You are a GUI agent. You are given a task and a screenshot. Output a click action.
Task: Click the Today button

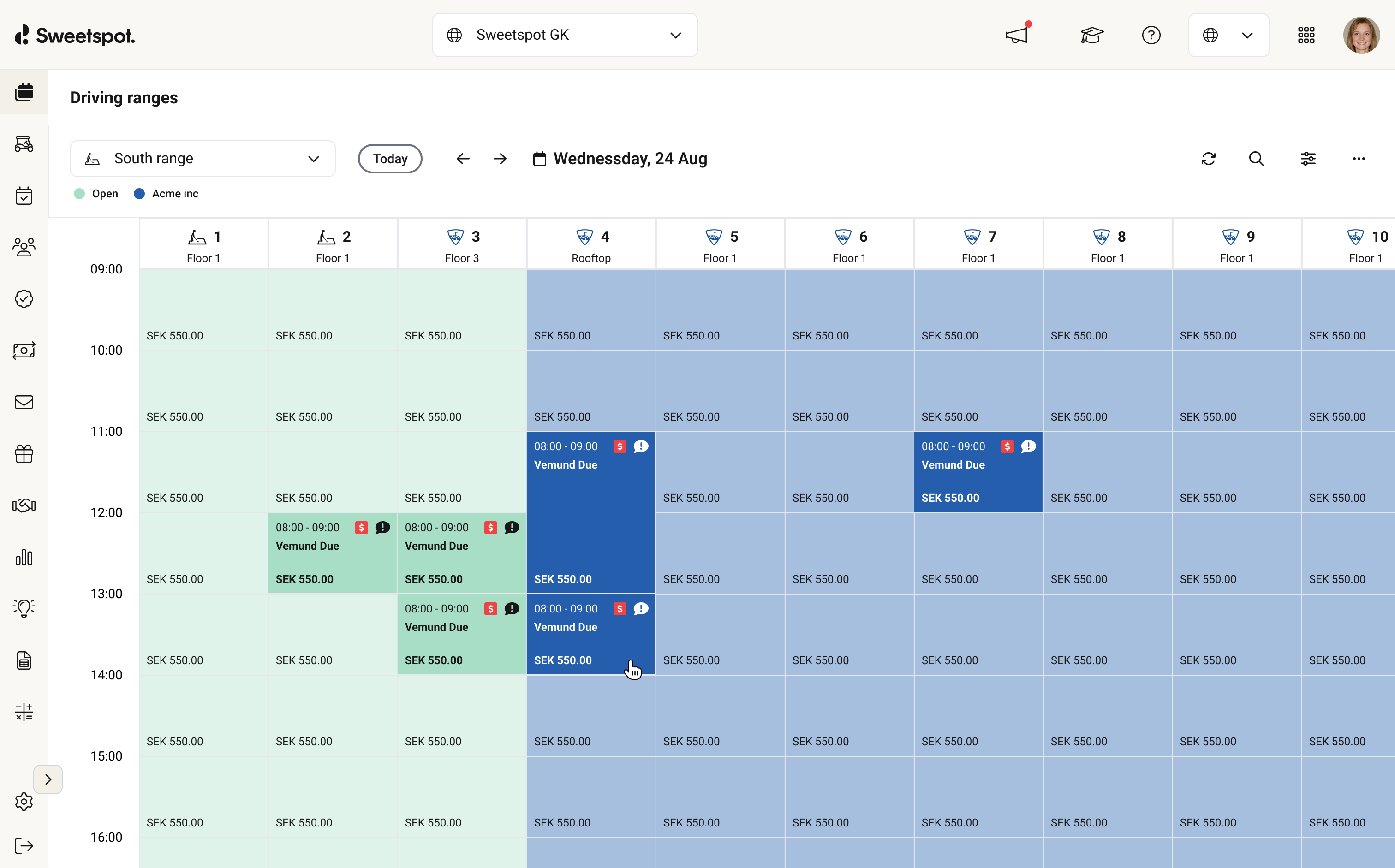[390, 159]
